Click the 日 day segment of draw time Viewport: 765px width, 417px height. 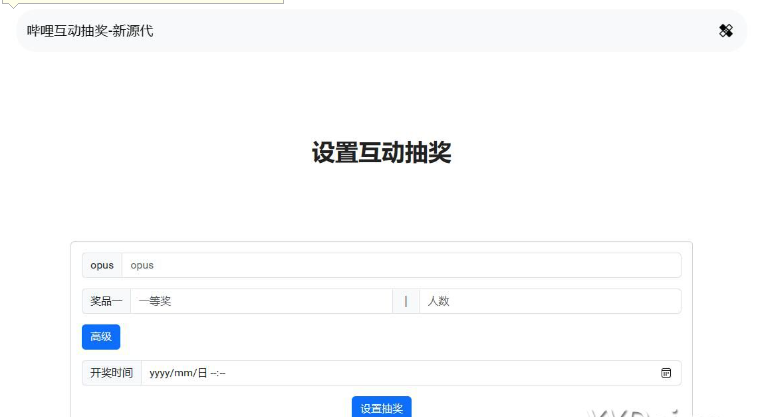(x=202, y=373)
